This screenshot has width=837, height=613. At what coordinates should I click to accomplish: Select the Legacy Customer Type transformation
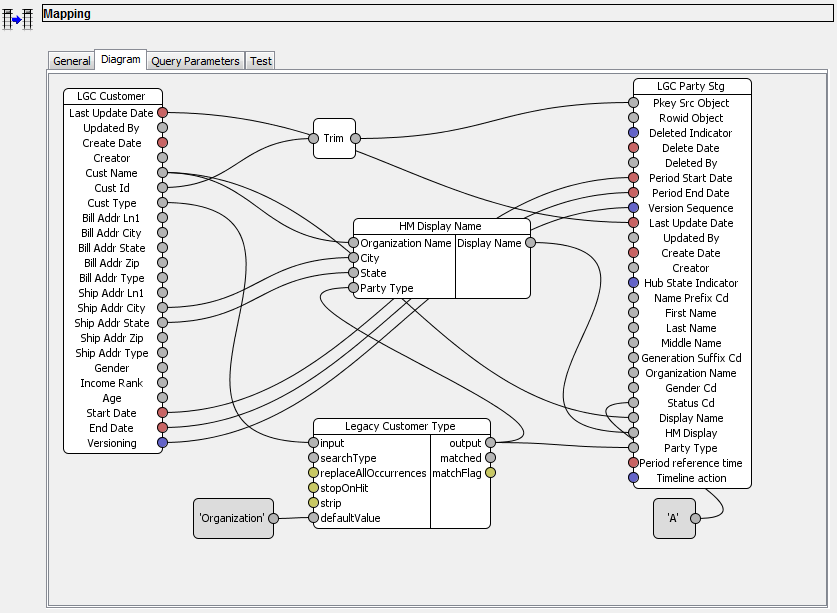click(x=401, y=425)
